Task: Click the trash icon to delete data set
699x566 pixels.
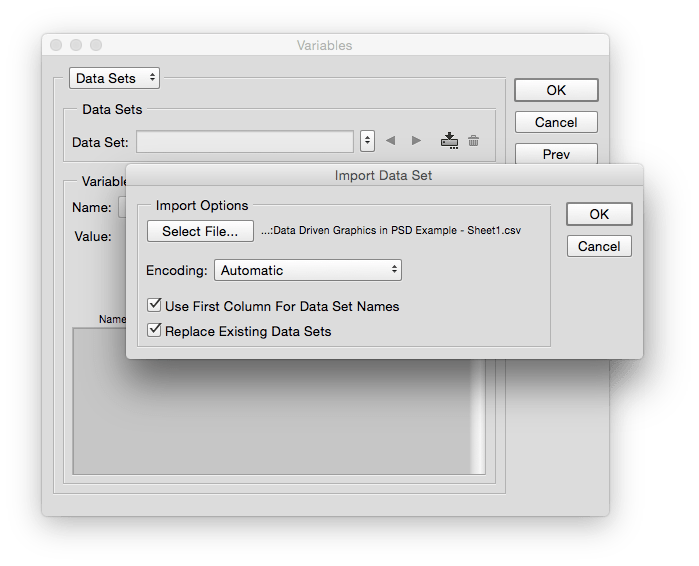Action: 474,141
